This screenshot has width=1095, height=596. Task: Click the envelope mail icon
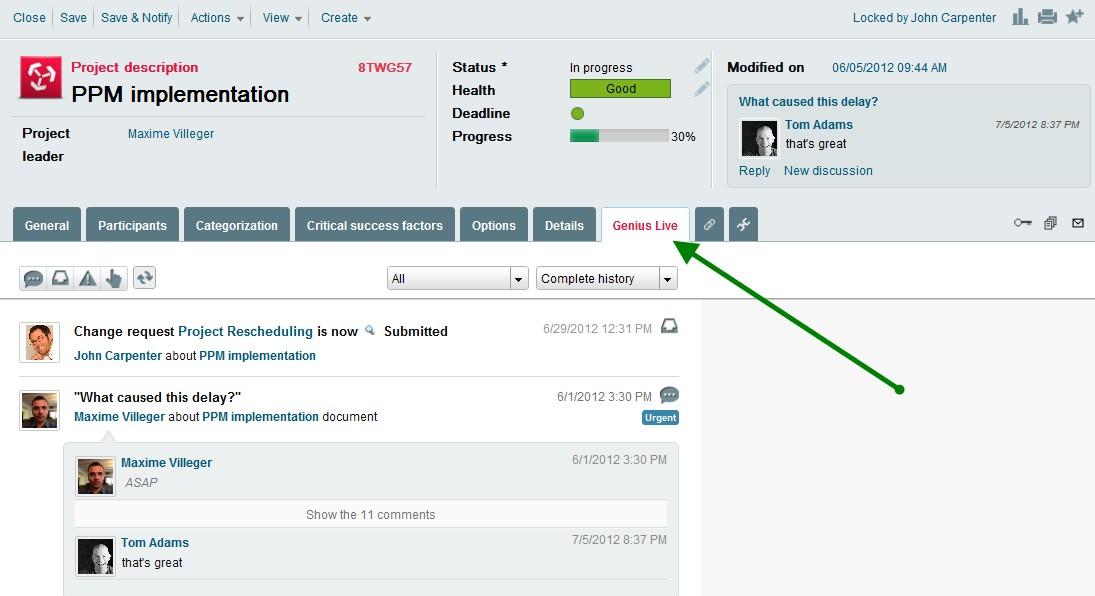1078,223
